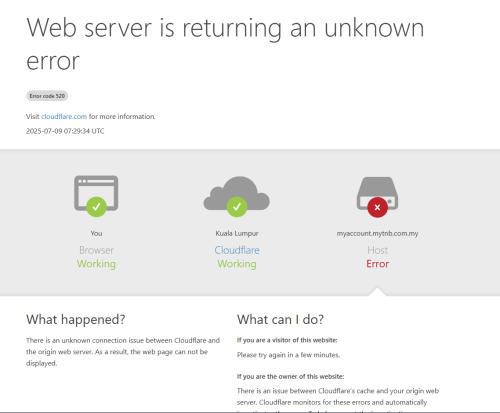
Task: Click the Error code 520 badge
Action: tap(47, 96)
